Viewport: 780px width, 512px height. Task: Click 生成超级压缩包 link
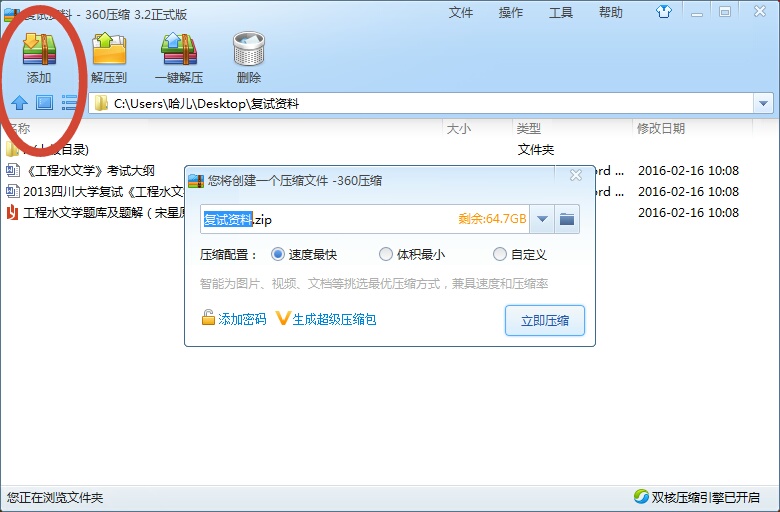(x=334, y=319)
